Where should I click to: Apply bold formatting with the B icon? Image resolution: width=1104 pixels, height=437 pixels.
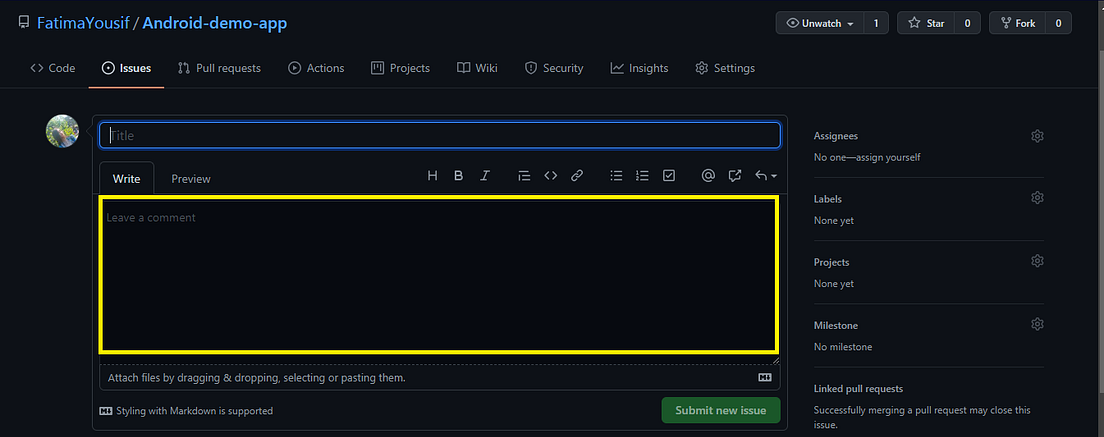tap(458, 176)
